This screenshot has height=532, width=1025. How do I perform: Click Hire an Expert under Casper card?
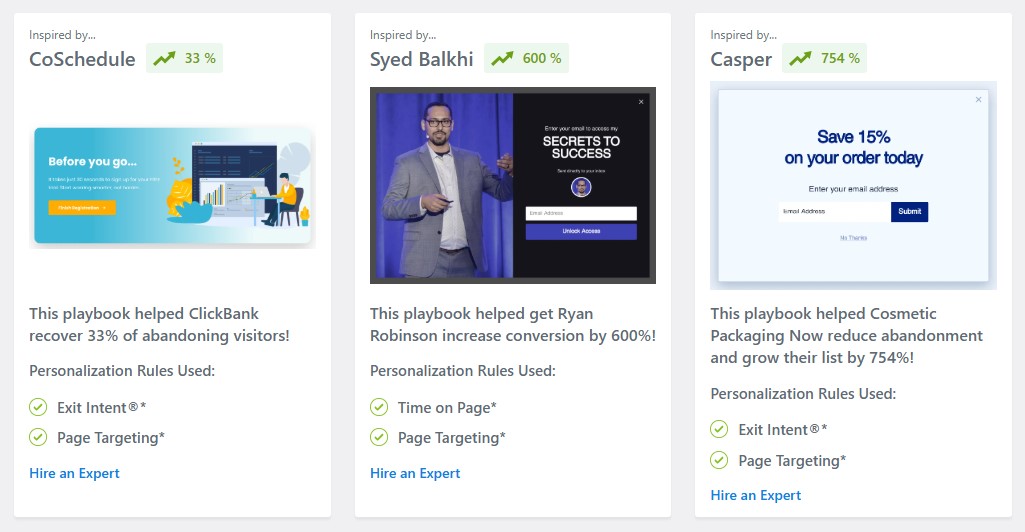pos(756,495)
